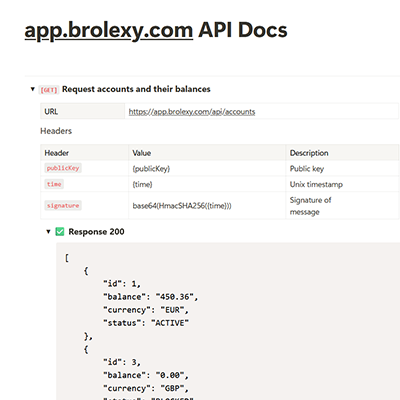400x400 pixels.
Task: Click the "id": 3 line in the response
Action: click(122, 362)
